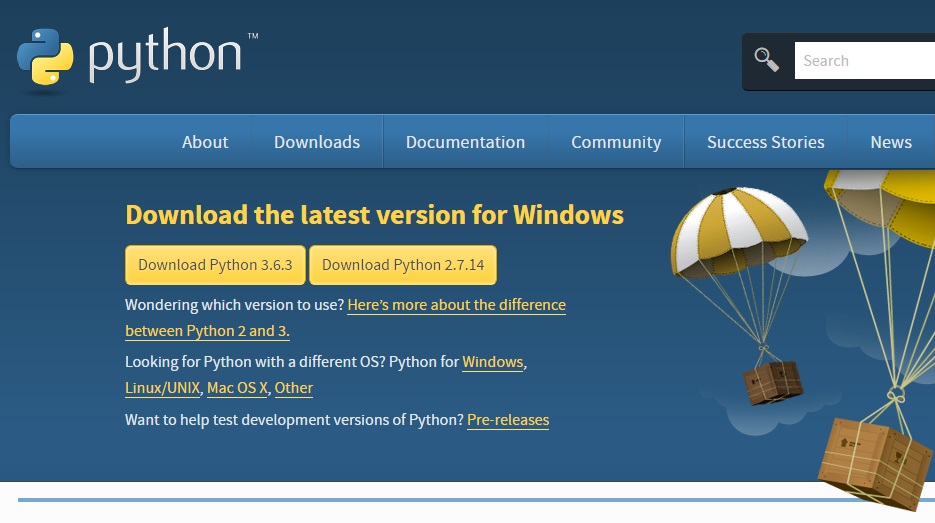Image resolution: width=935 pixels, height=523 pixels.
Task: Follow the Mac OS X link
Action: click(237, 388)
